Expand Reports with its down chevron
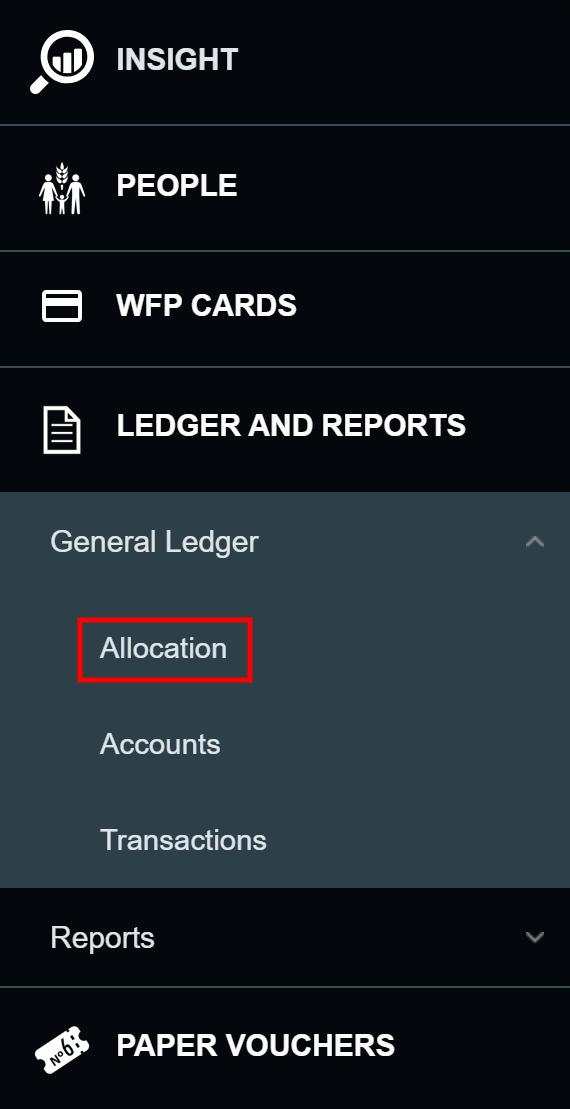The height and width of the screenshot is (1109, 570). click(535, 938)
